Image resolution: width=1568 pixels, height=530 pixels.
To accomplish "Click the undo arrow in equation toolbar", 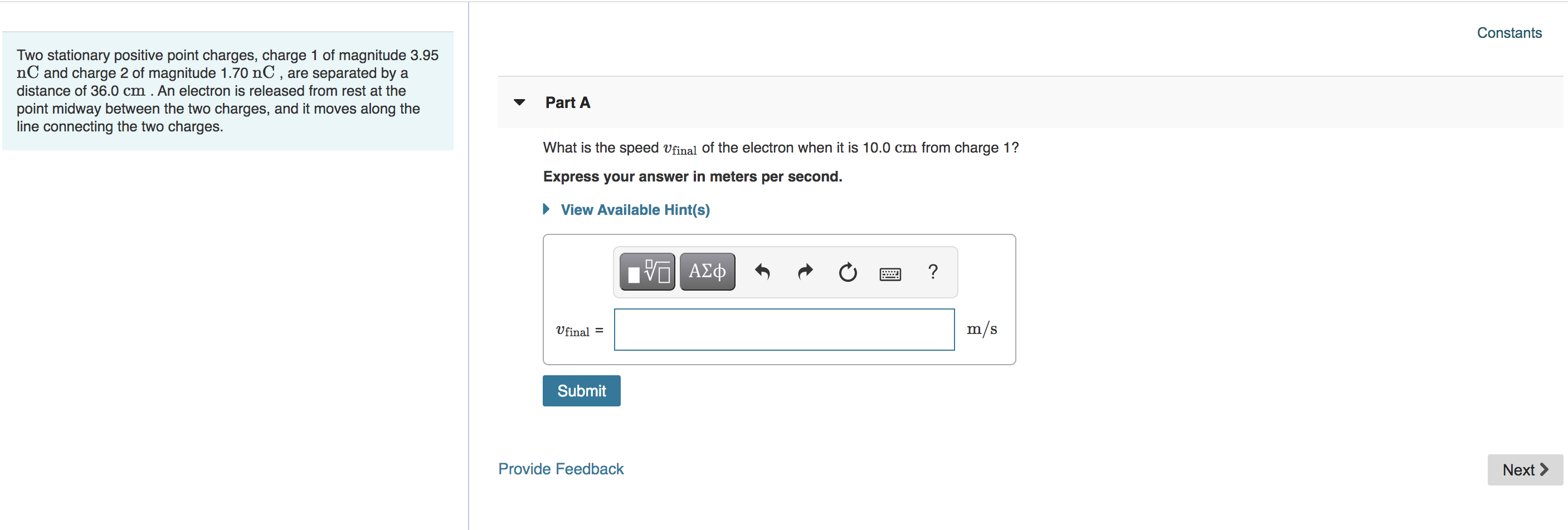I will pyautogui.click(x=762, y=271).
